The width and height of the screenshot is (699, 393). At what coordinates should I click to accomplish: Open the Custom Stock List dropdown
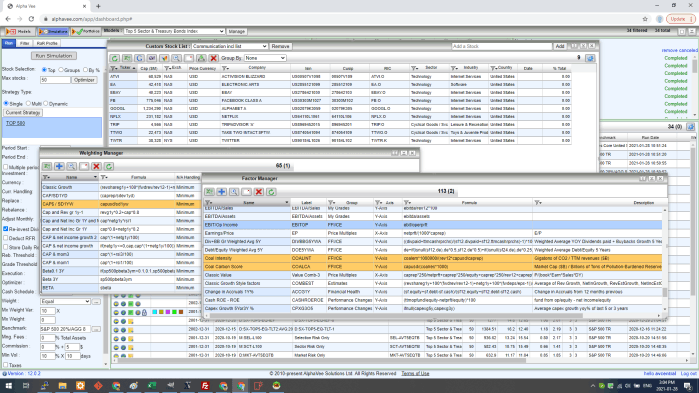230,46
